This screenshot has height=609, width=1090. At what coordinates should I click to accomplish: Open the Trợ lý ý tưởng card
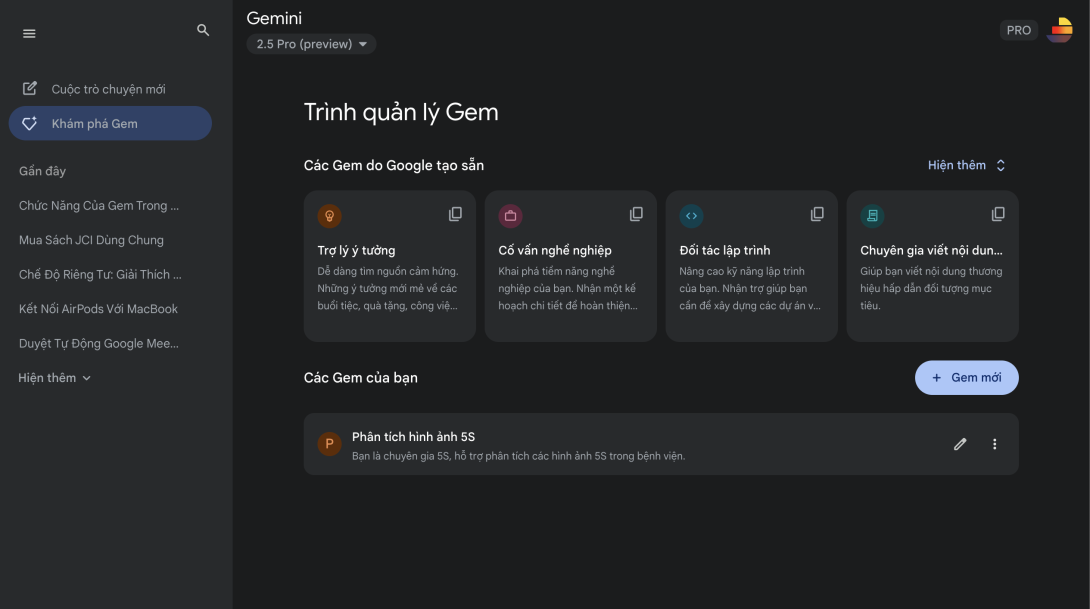point(390,266)
